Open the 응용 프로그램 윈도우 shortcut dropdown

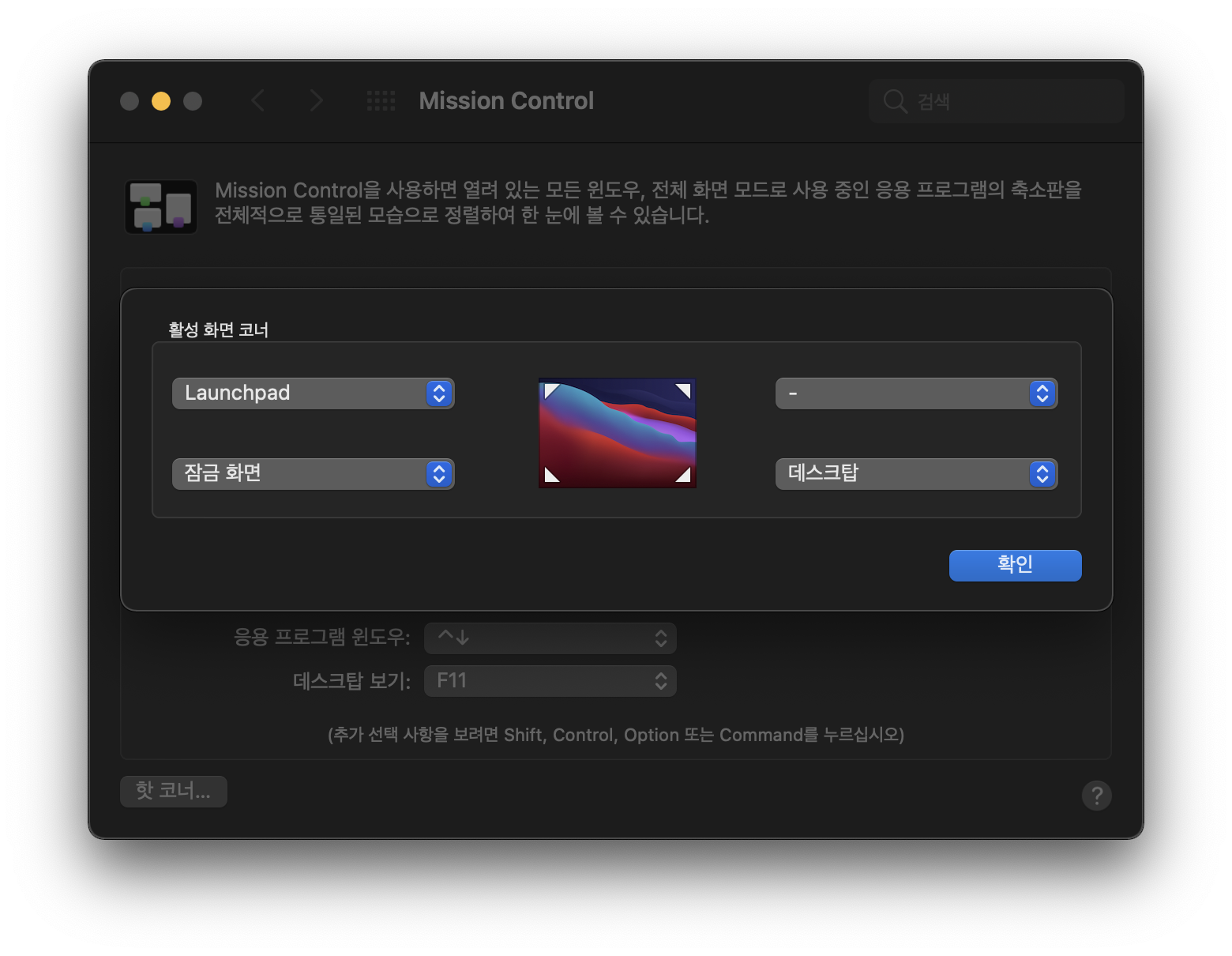click(x=550, y=638)
